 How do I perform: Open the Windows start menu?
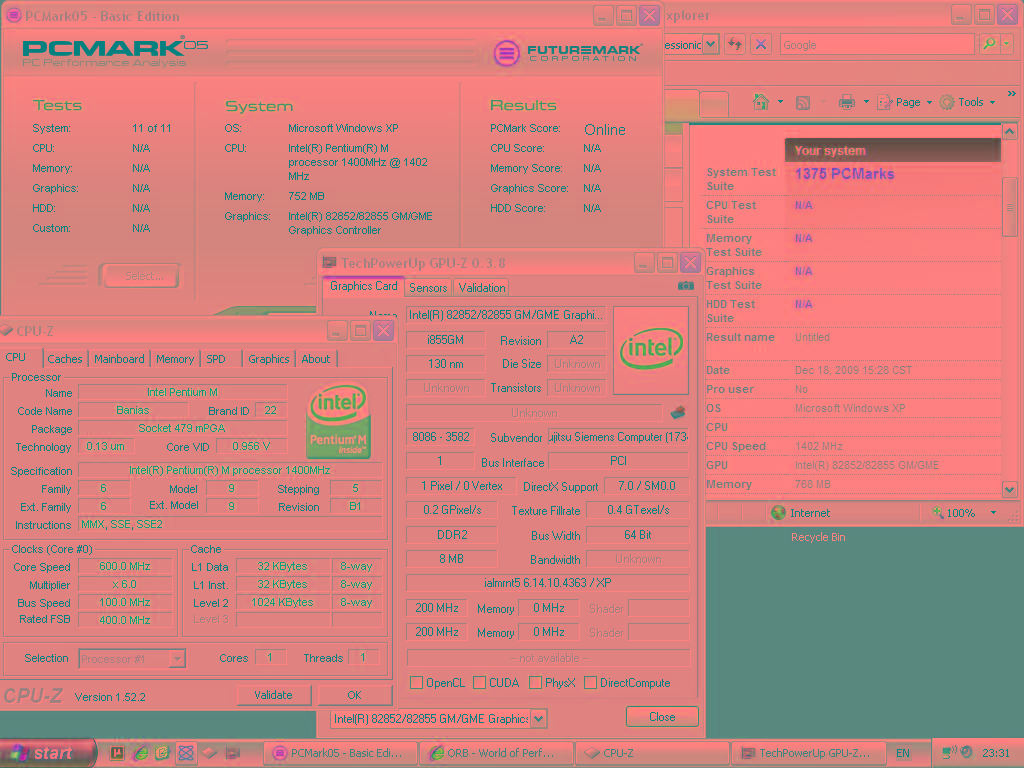[47, 753]
